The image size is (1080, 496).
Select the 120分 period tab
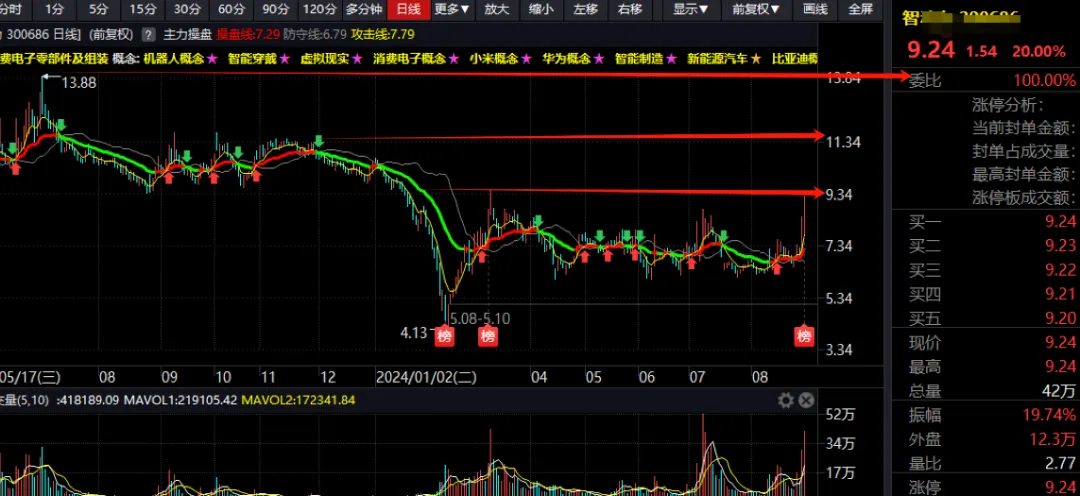point(320,9)
